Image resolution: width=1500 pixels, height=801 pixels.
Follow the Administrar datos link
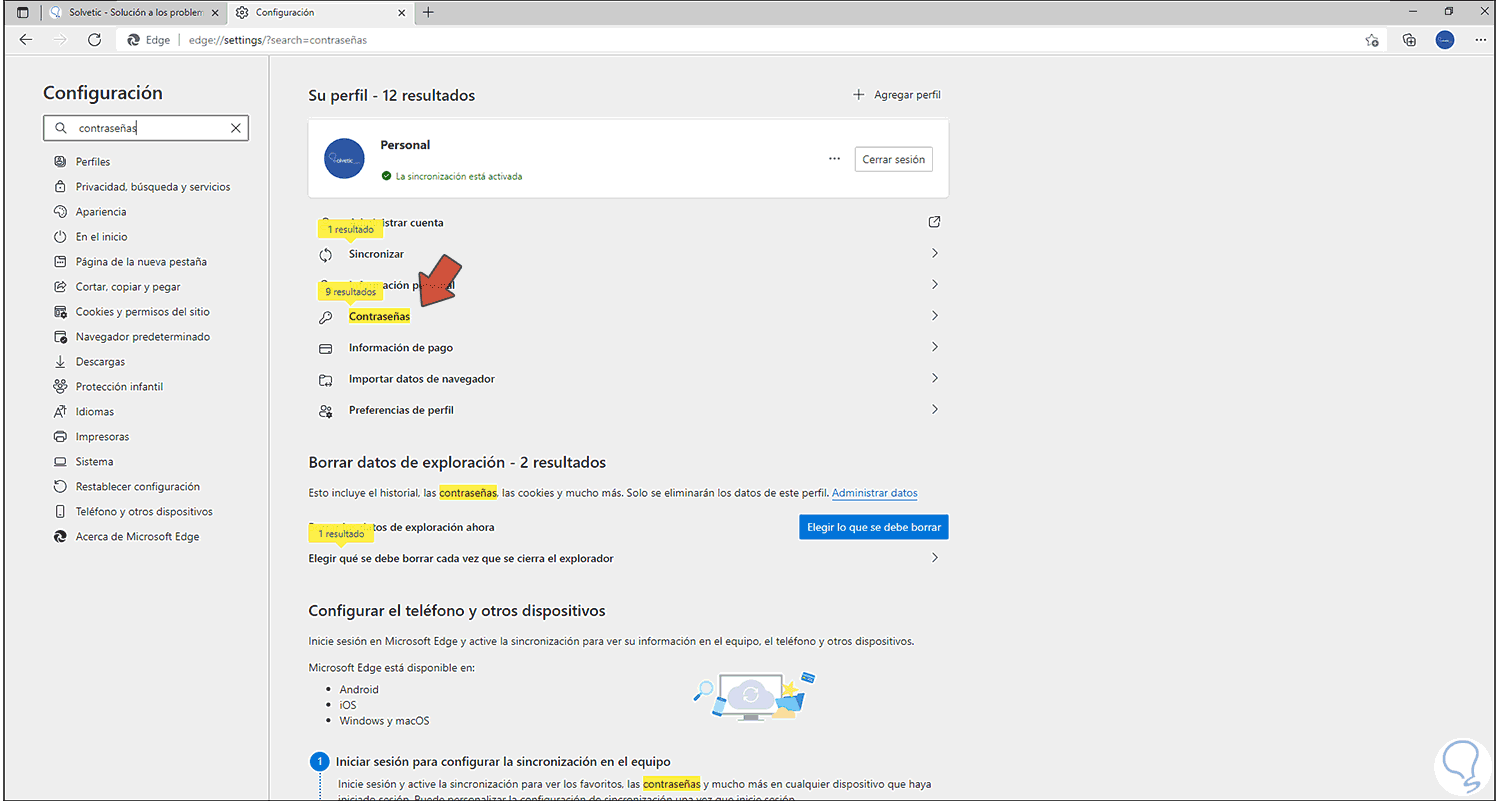pyautogui.click(x=874, y=493)
